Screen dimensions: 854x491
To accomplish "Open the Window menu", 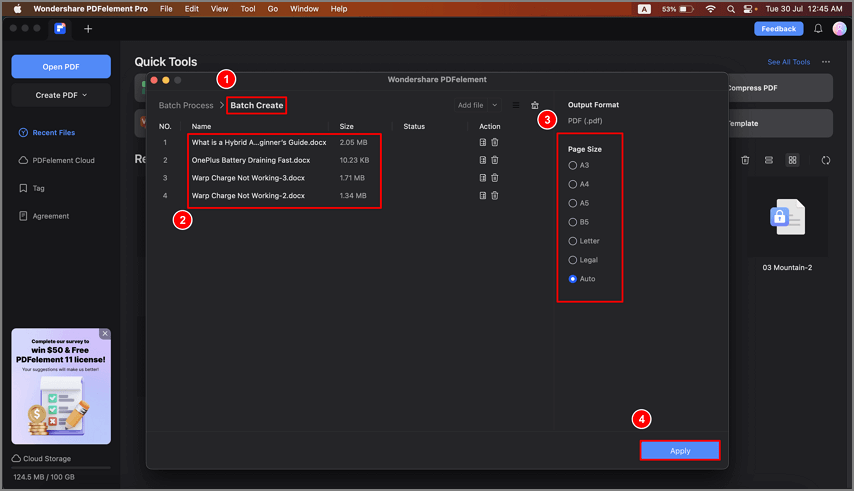I will pyautogui.click(x=304, y=9).
